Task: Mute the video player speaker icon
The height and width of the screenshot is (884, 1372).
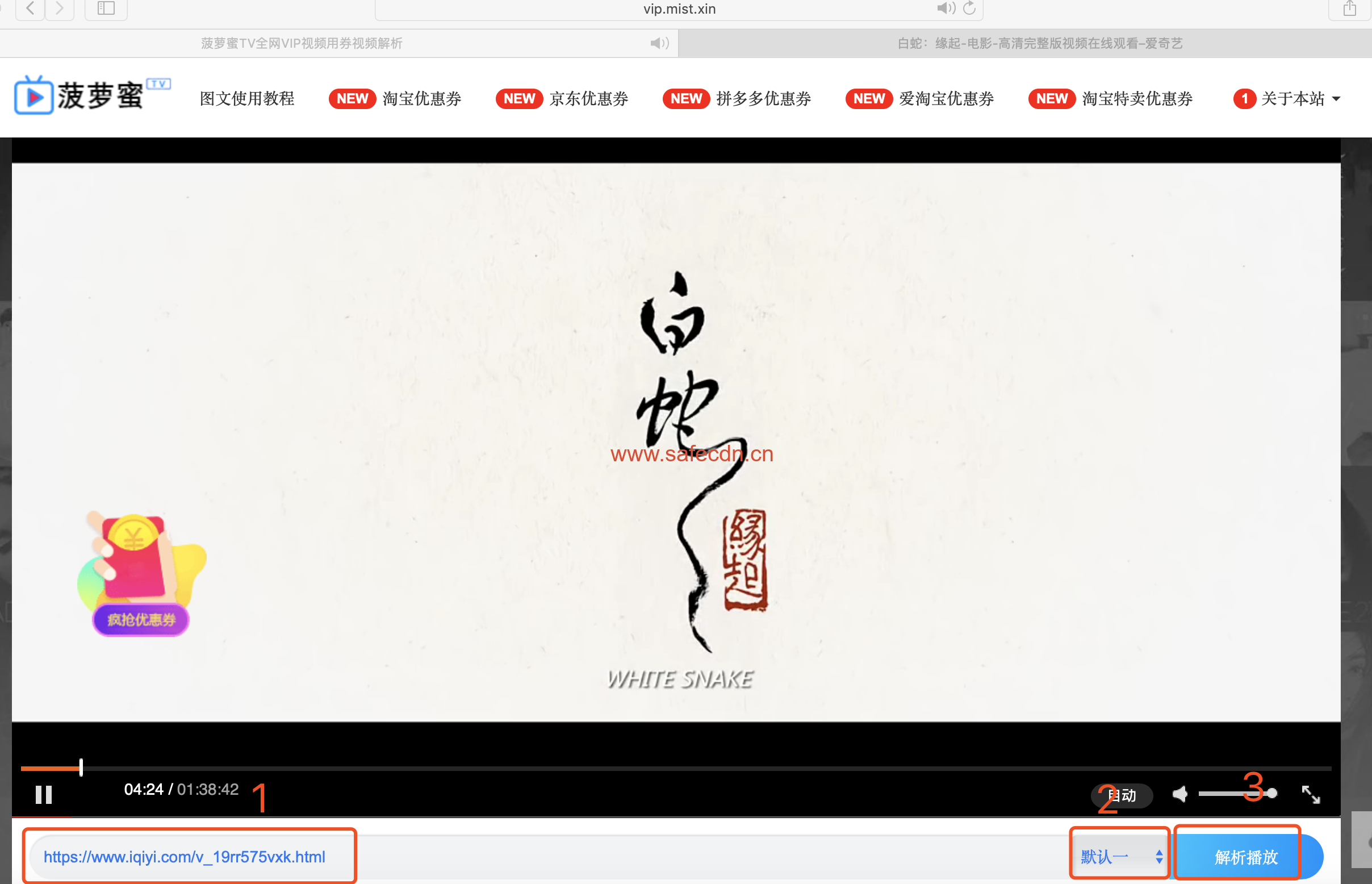Action: pyautogui.click(x=1181, y=794)
